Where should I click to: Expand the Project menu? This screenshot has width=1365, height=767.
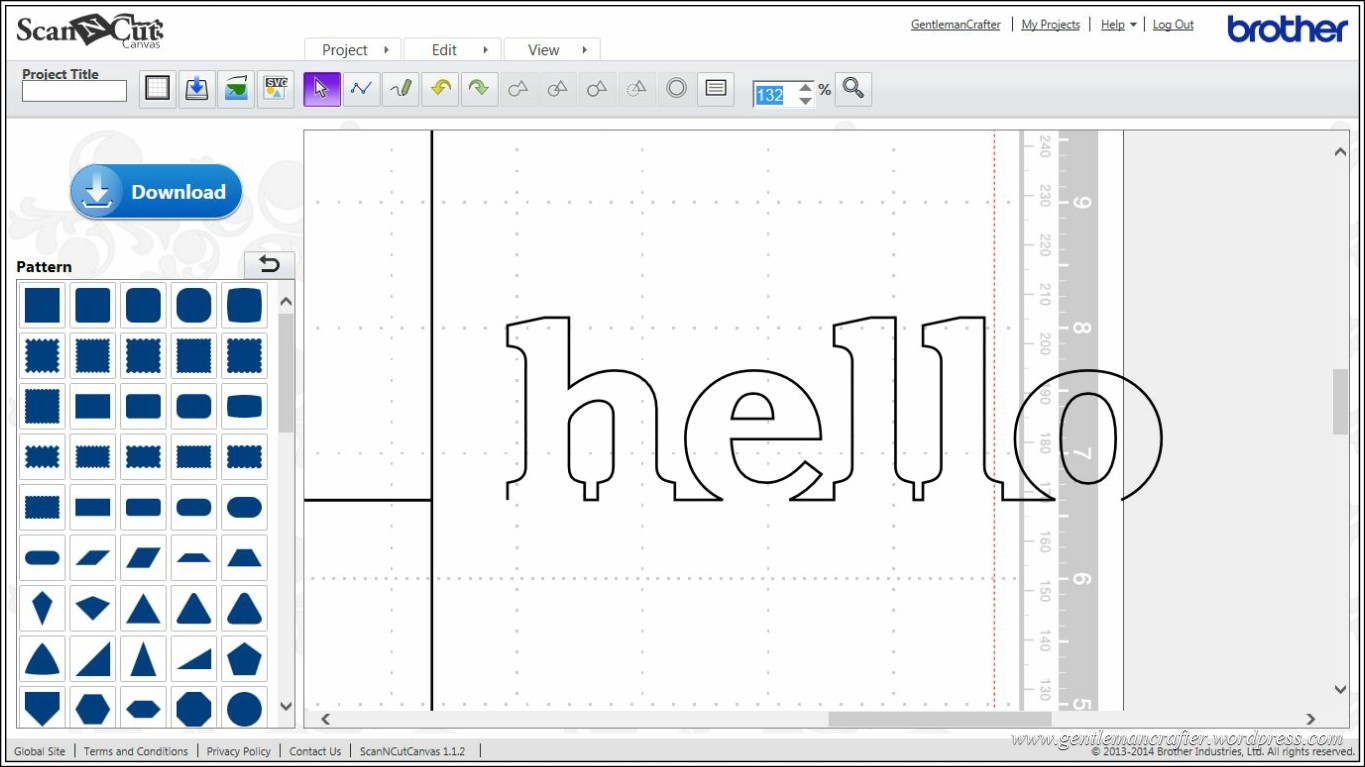point(353,50)
